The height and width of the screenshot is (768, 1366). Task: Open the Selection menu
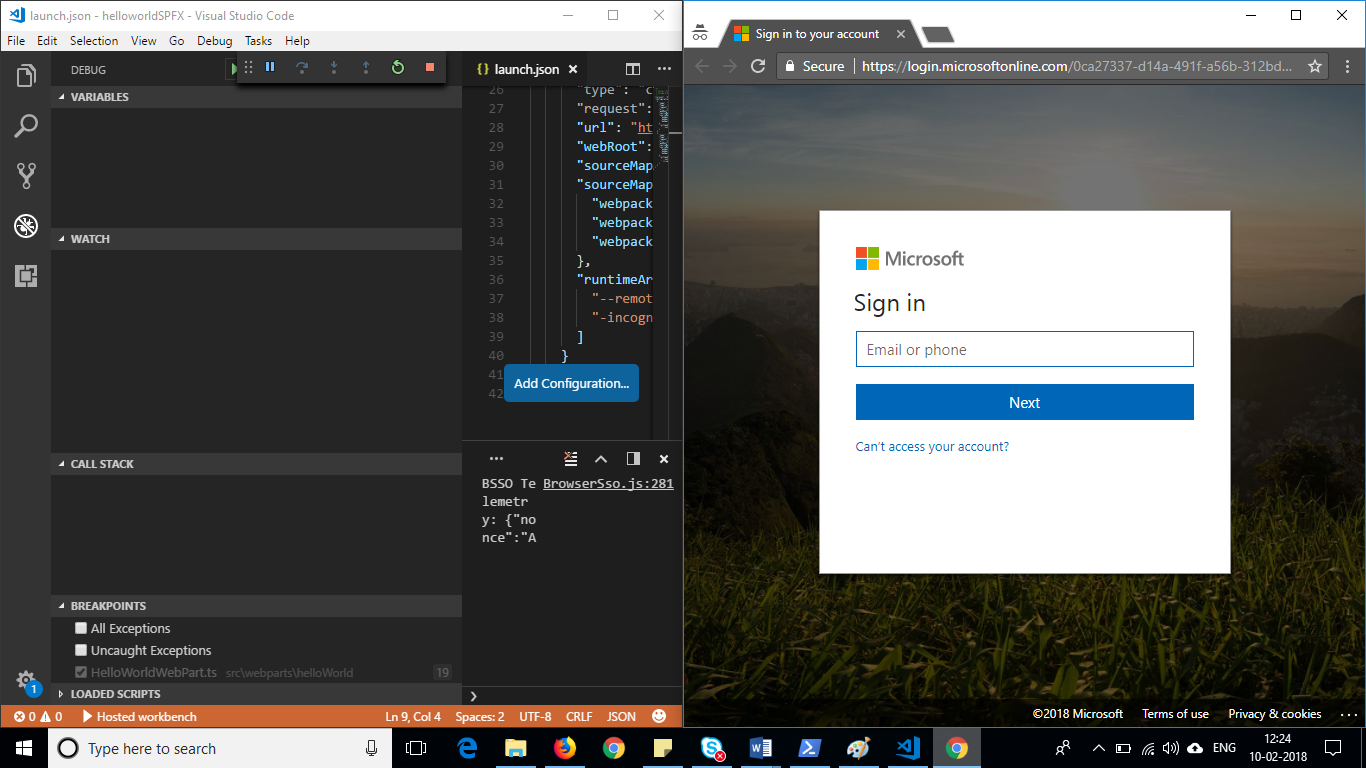94,41
